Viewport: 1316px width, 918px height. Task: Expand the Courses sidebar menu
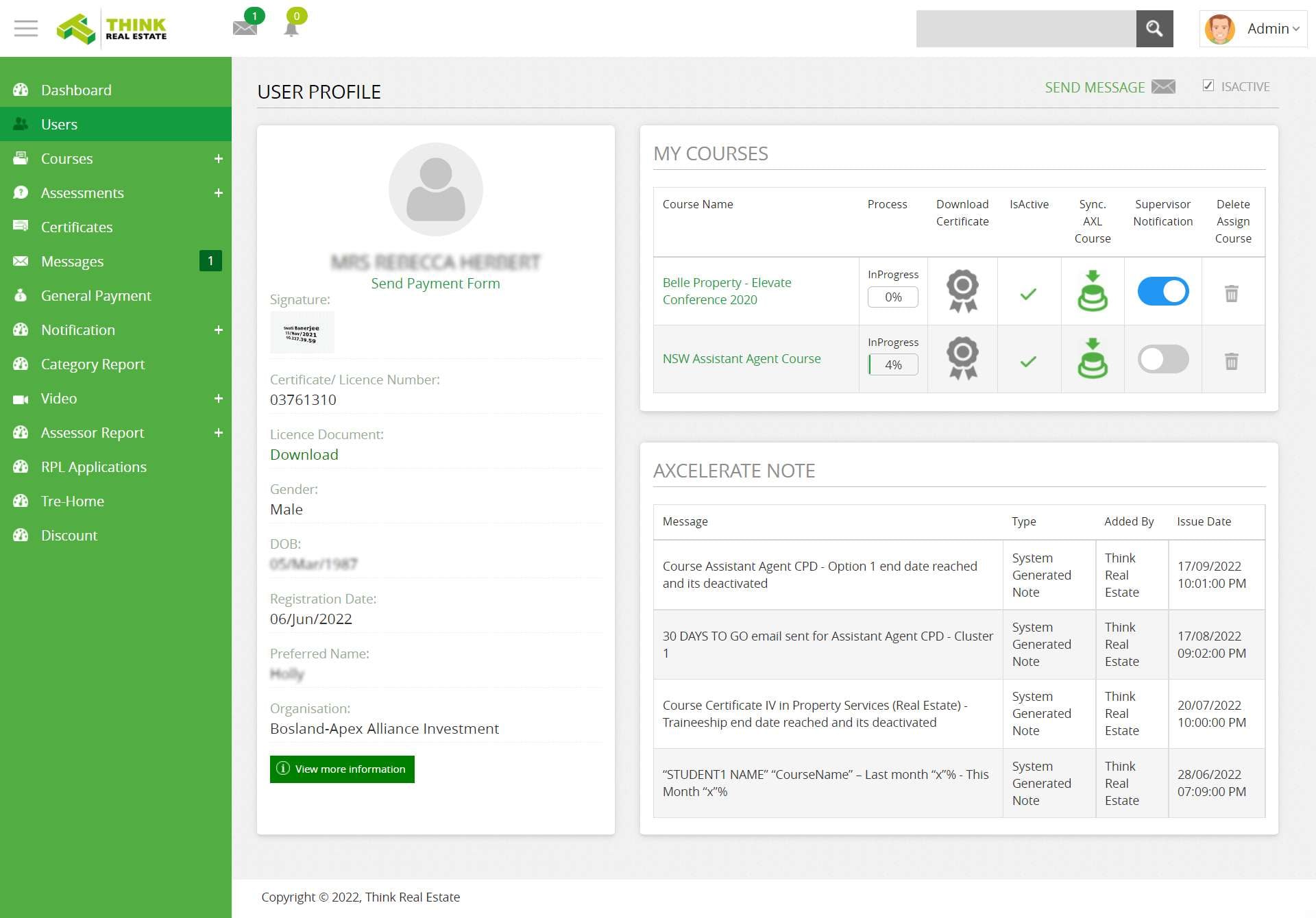[219, 159]
